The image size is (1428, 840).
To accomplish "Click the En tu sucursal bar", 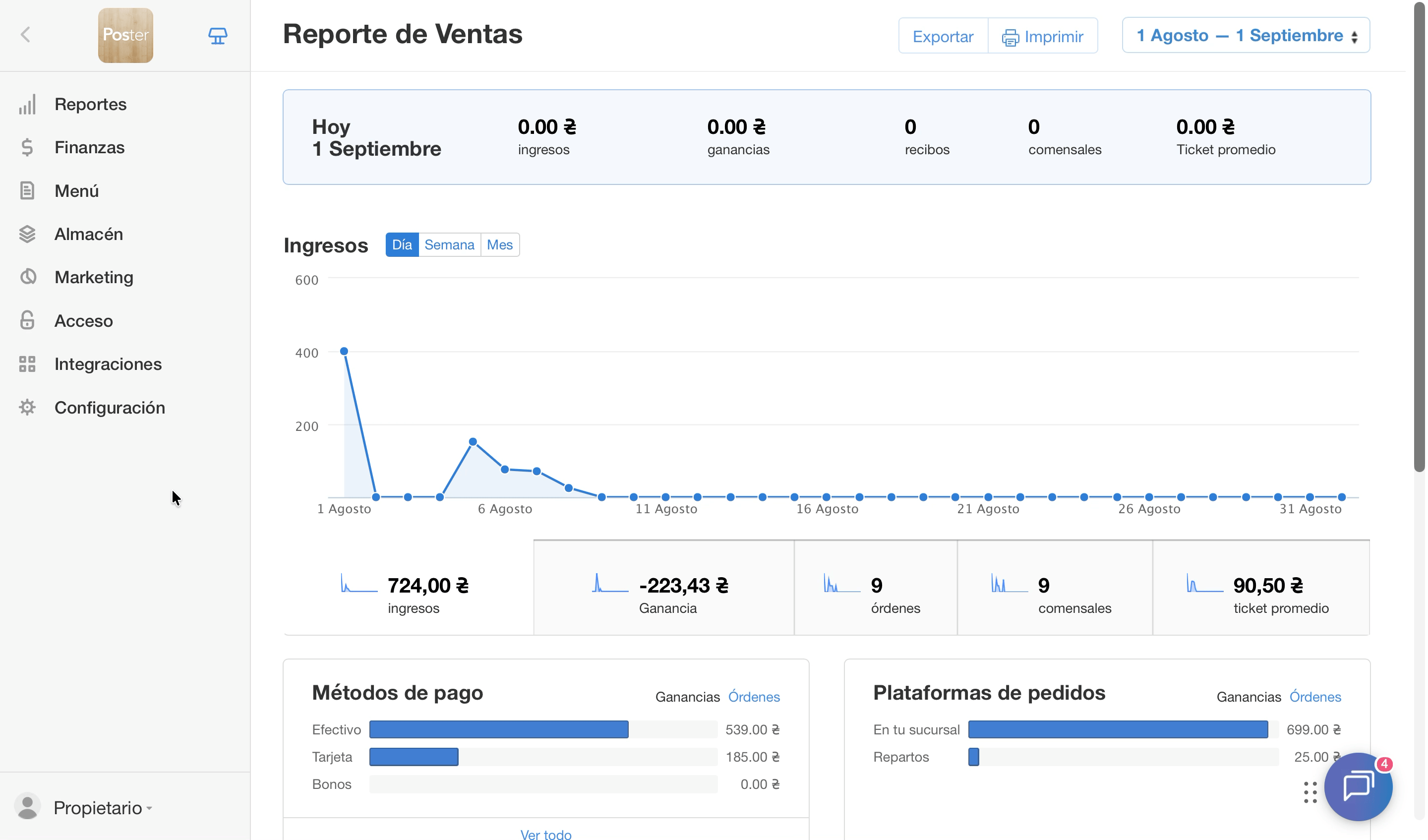I will (1118, 729).
